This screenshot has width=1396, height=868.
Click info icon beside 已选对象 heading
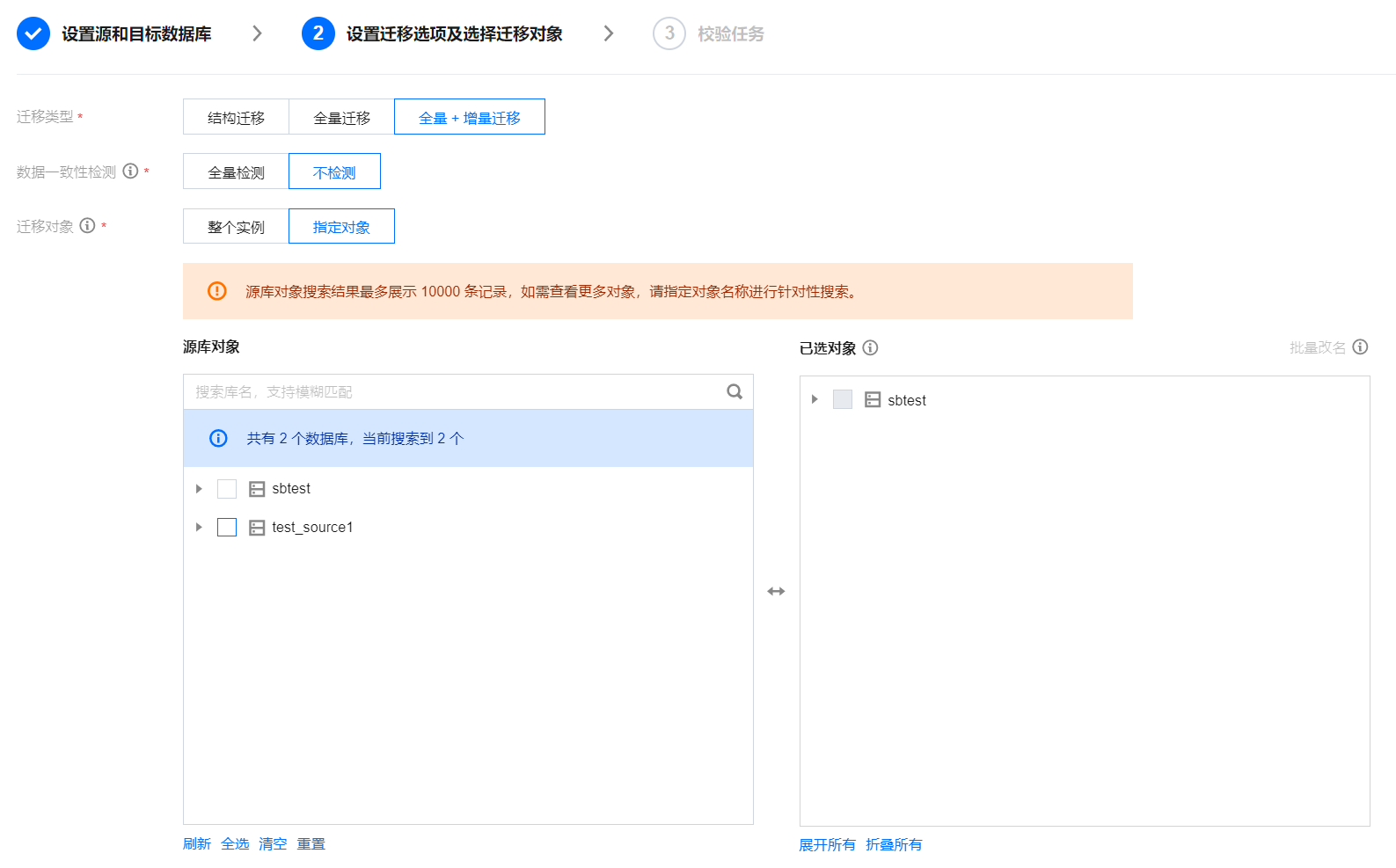tap(870, 347)
